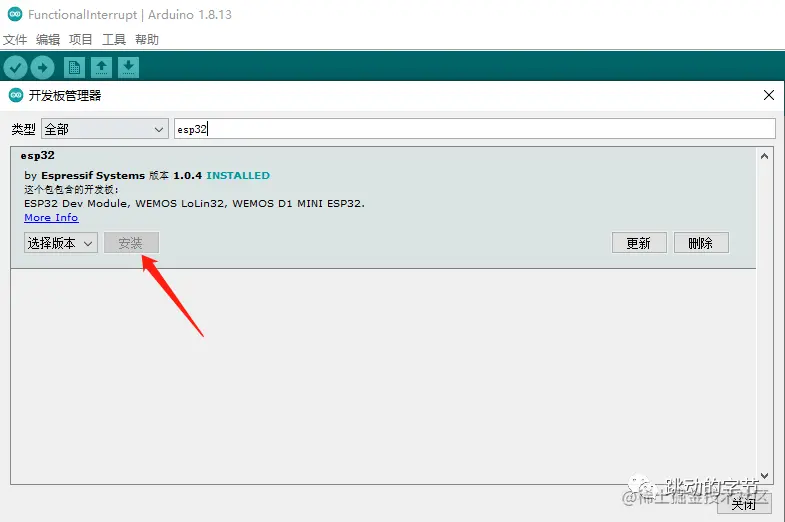The height and width of the screenshot is (522, 785).
Task: Open the 文件 menu
Action: 15,40
